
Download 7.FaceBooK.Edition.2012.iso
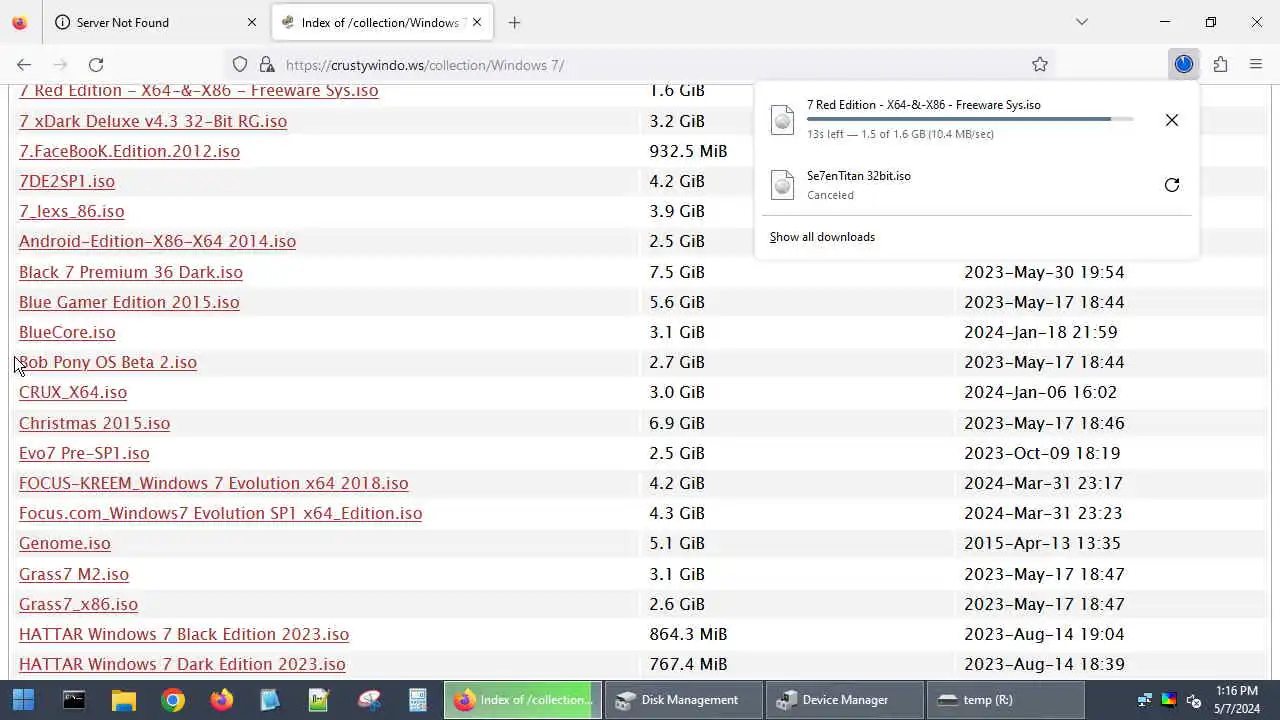coord(129,151)
